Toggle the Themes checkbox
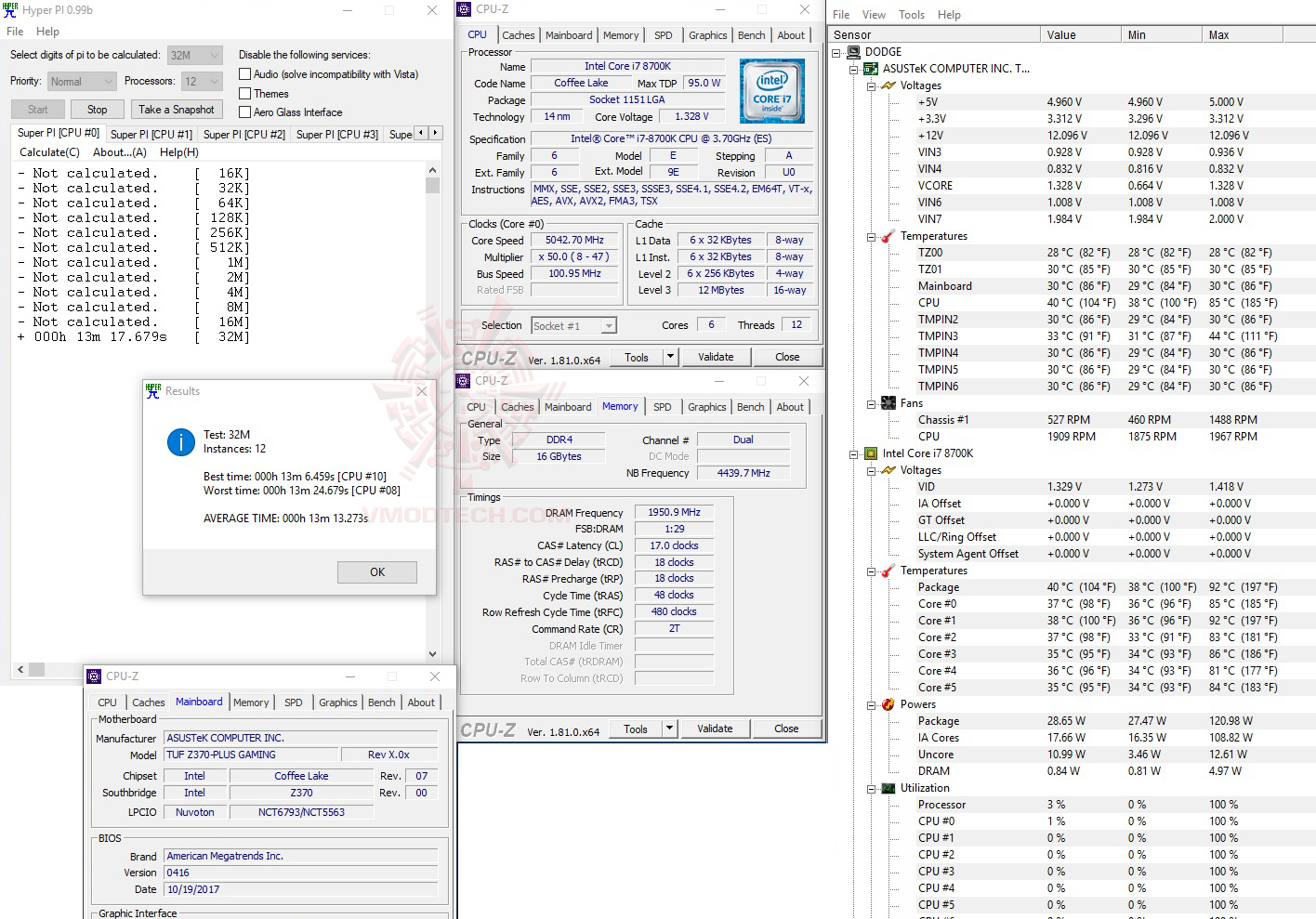The height and width of the screenshot is (919, 1316). [x=245, y=94]
